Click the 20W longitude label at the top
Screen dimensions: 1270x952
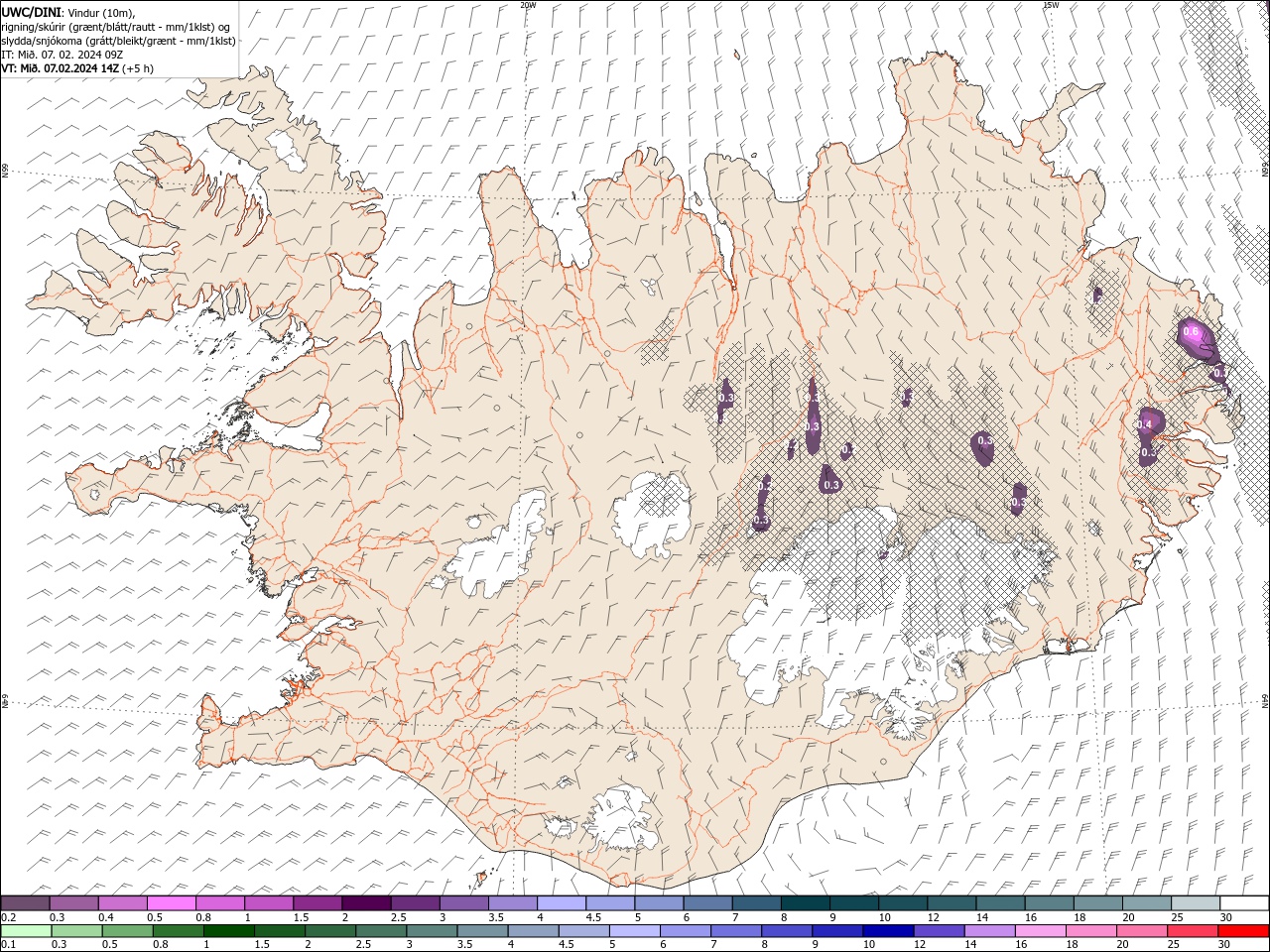coord(528,5)
